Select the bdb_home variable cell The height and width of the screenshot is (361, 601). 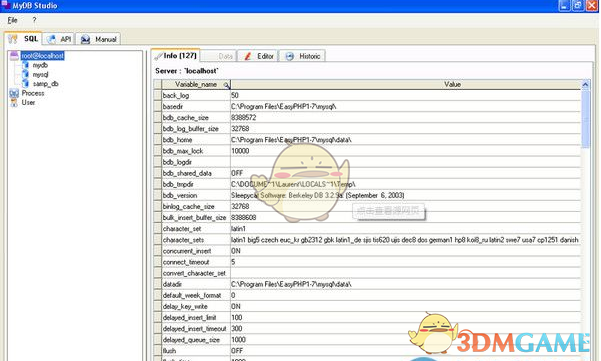196,140
